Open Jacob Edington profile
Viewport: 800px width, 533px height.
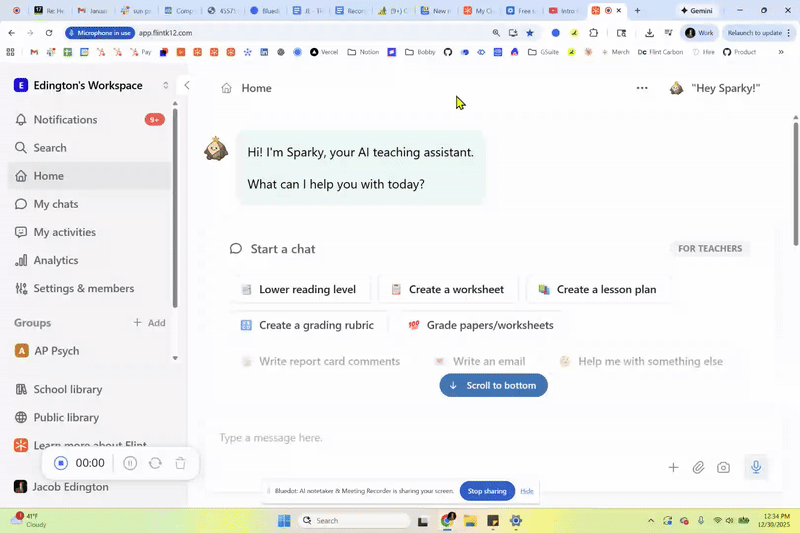pos(61,487)
